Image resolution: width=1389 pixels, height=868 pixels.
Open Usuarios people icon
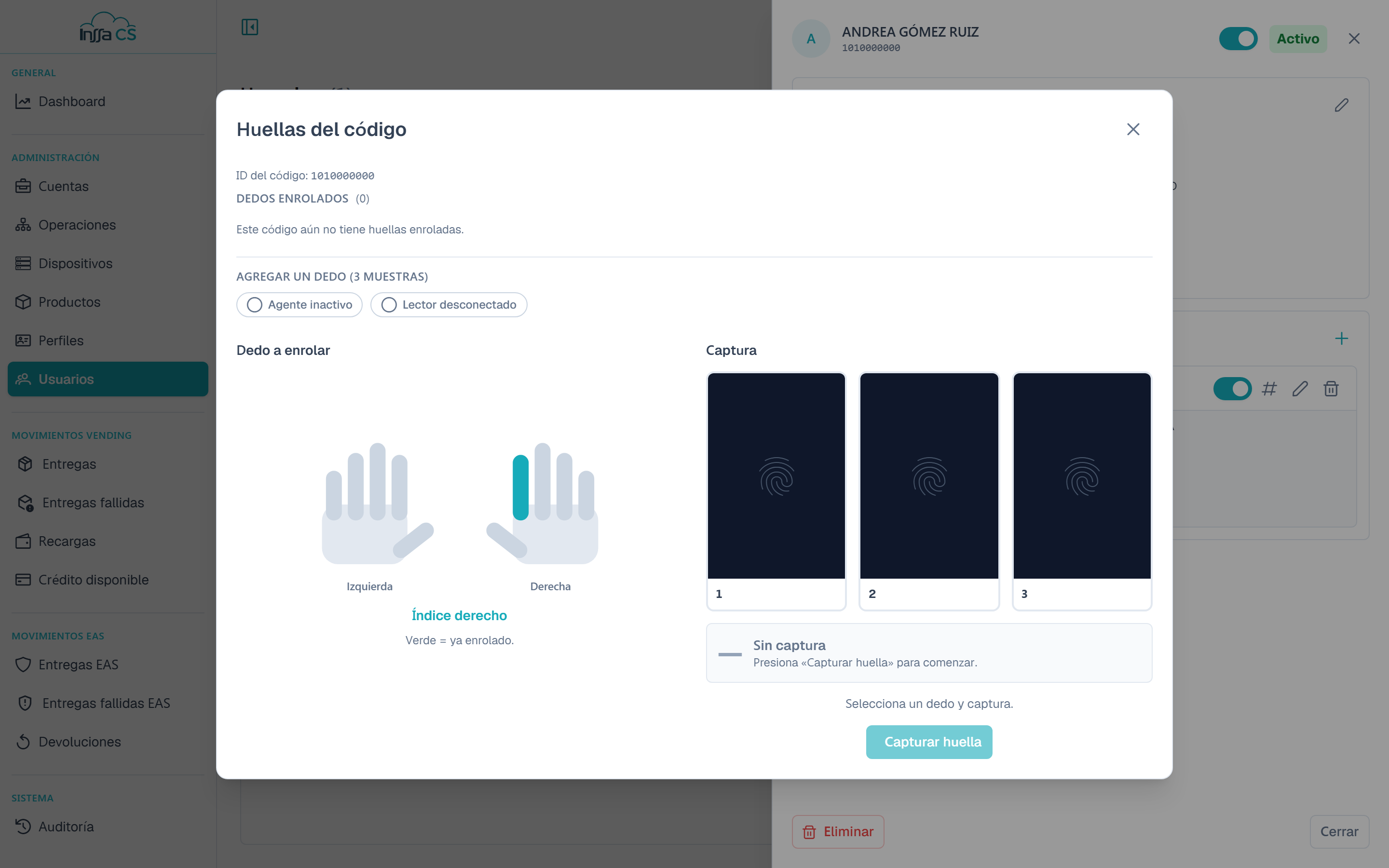[23, 379]
